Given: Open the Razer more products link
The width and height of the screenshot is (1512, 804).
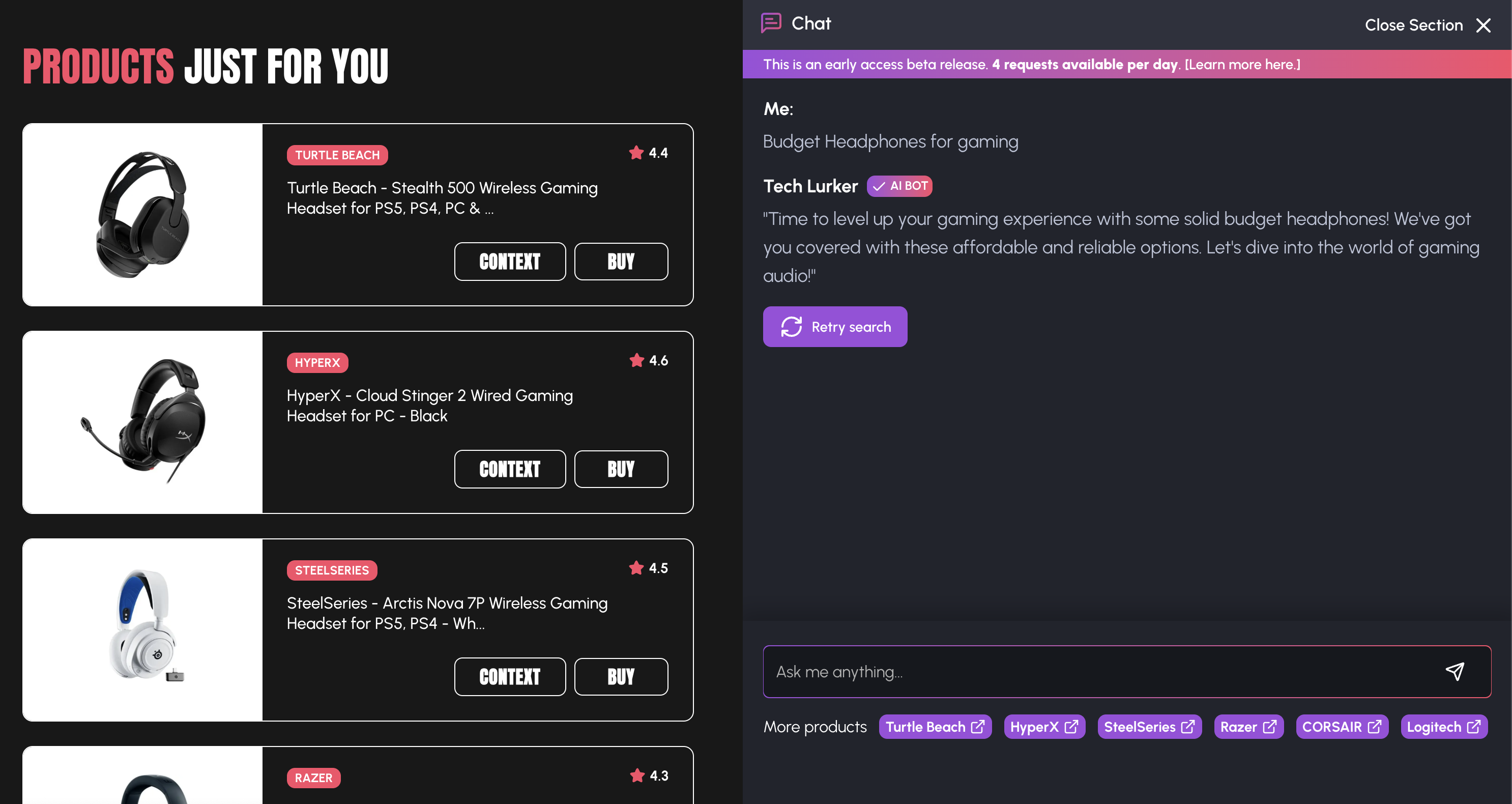Looking at the screenshot, I should point(1248,727).
